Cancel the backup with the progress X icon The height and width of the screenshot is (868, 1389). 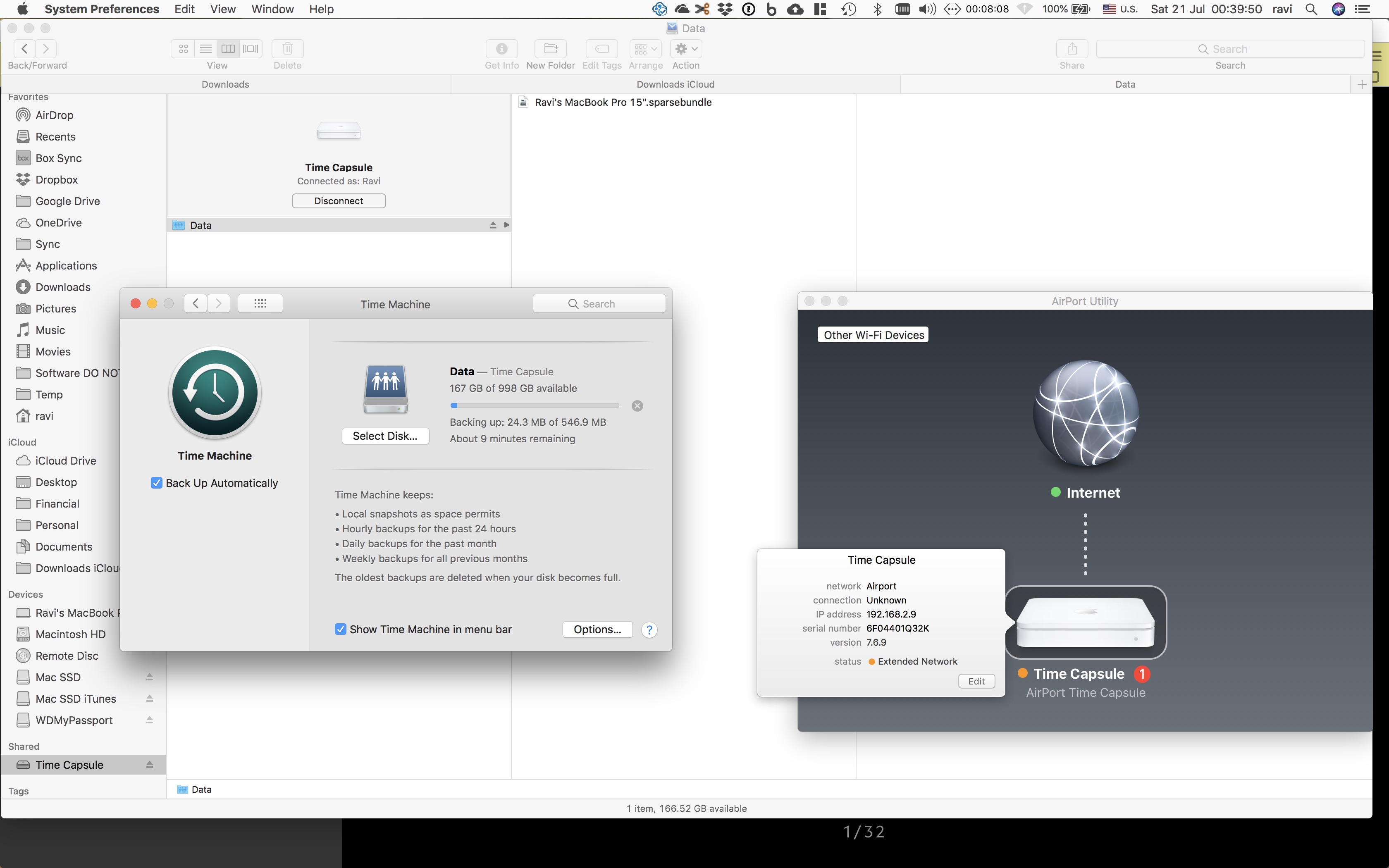coord(637,406)
